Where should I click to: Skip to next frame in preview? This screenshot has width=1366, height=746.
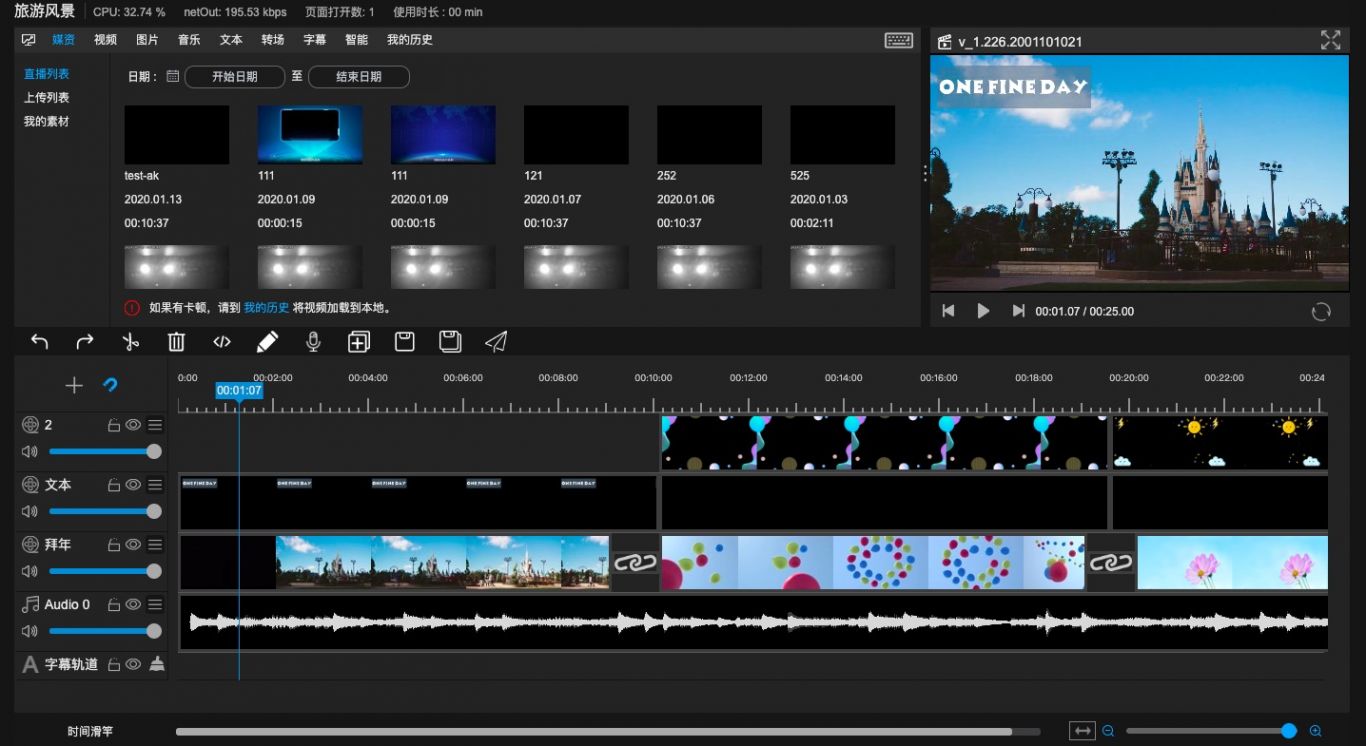[1018, 311]
